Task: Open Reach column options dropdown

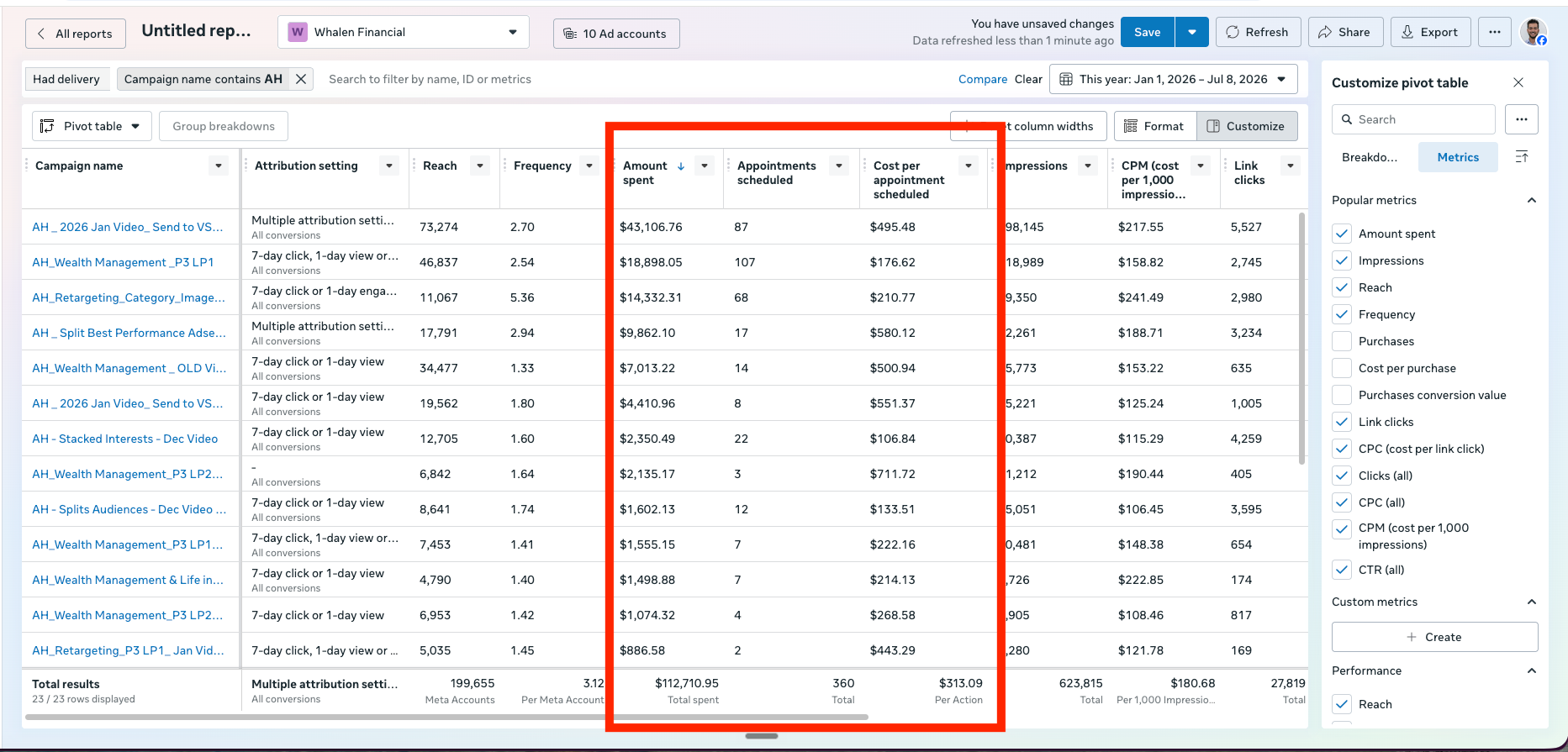Action: tap(479, 166)
